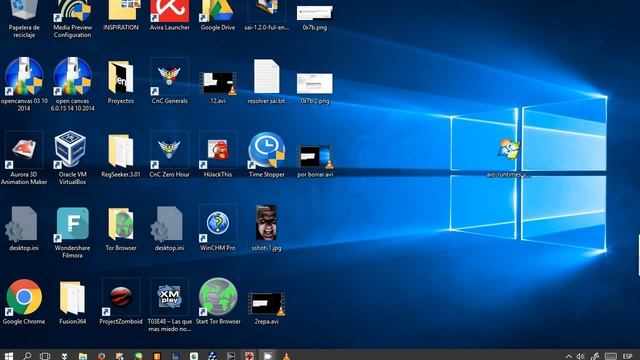Select the aio-runtimes icon on the wallpaper
The height and width of the screenshot is (360, 640).
[x=507, y=158]
